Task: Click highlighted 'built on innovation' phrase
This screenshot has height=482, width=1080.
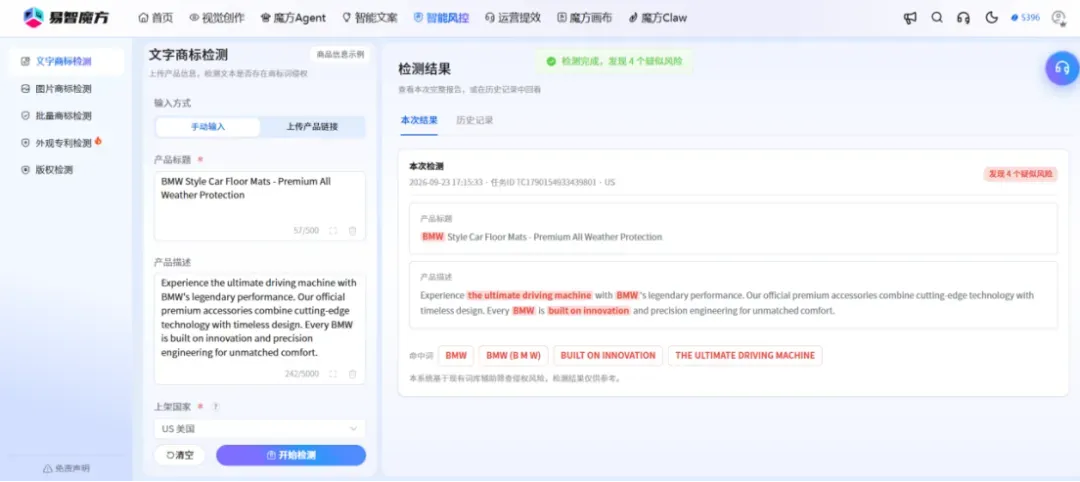Action: click(x=589, y=311)
